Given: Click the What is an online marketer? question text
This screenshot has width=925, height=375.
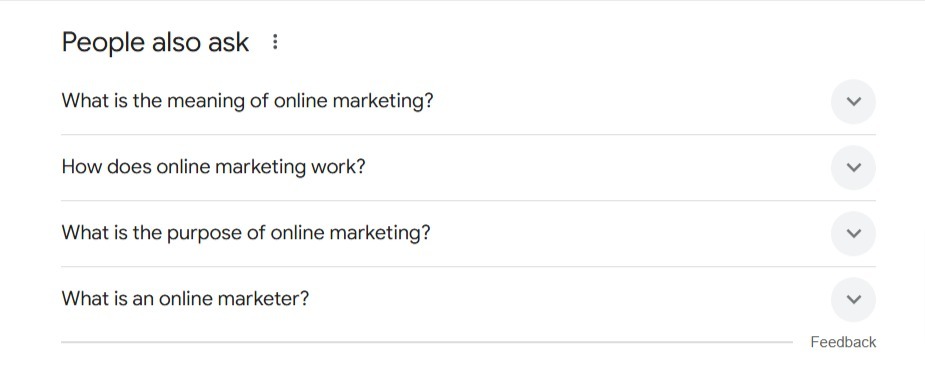Looking at the screenshot, I should point(185,299).
